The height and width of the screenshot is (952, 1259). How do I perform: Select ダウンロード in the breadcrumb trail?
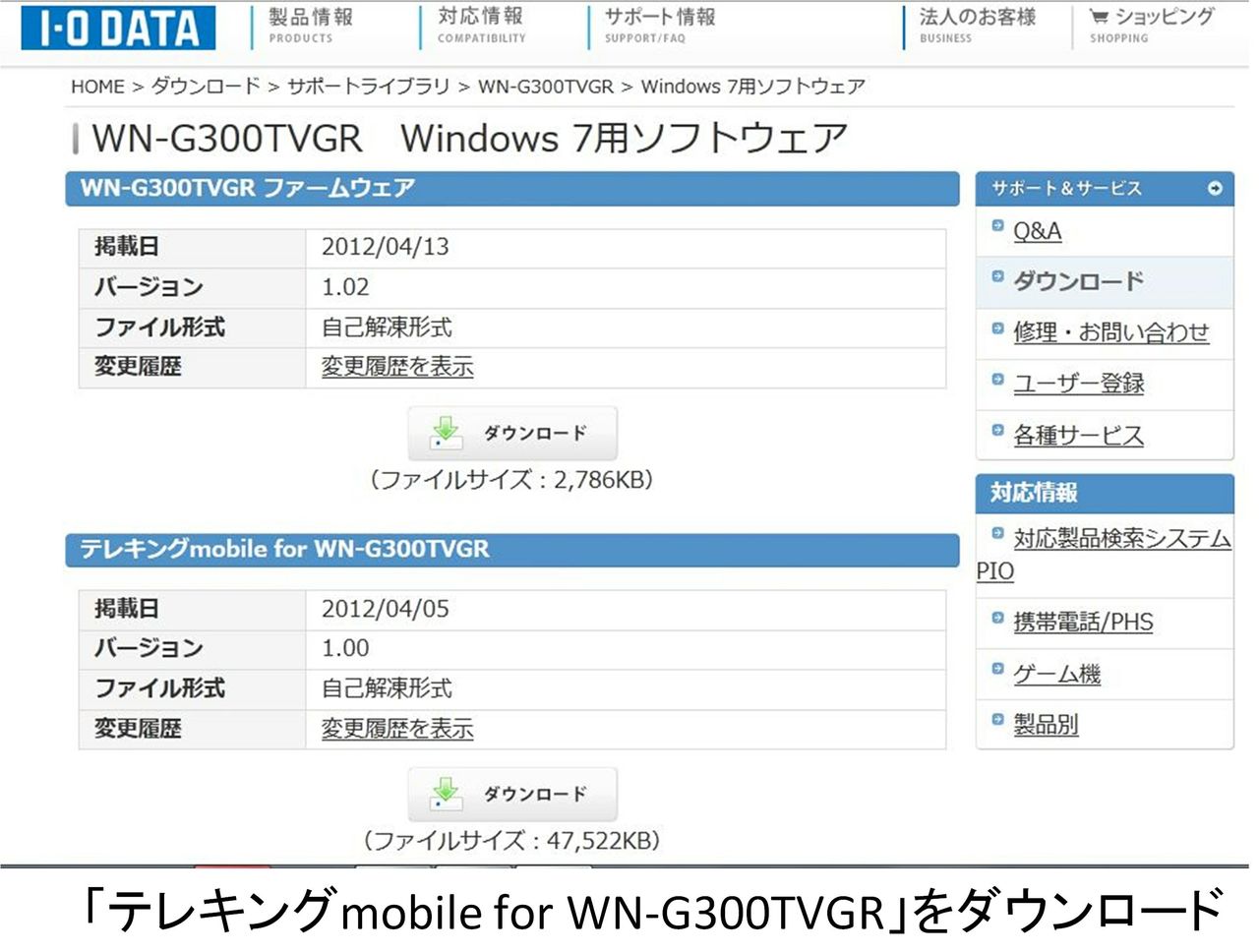click(x=206, y=87)
